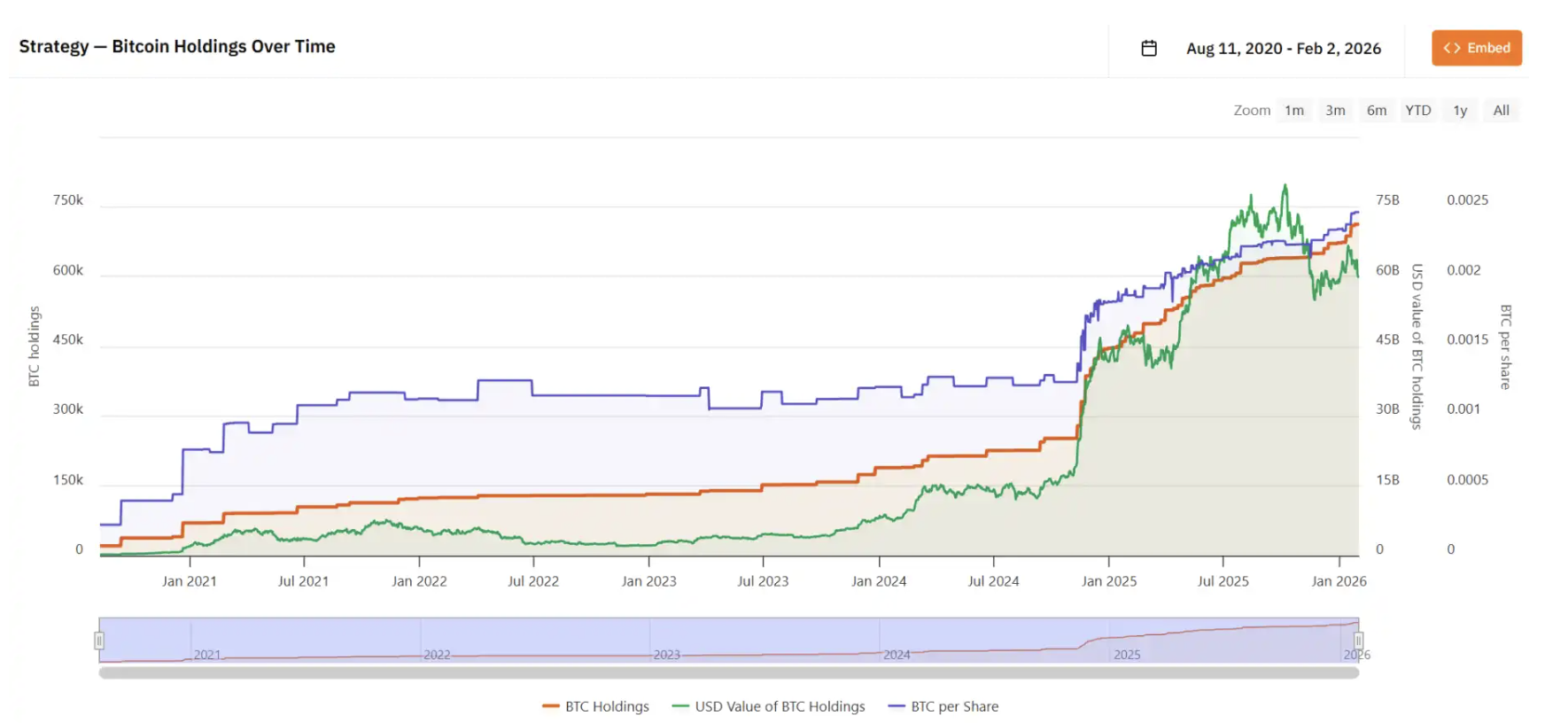Screen dimensions: 1568x723
Task: Click the 2023 marker in the navigator
Action: point(666,655)
